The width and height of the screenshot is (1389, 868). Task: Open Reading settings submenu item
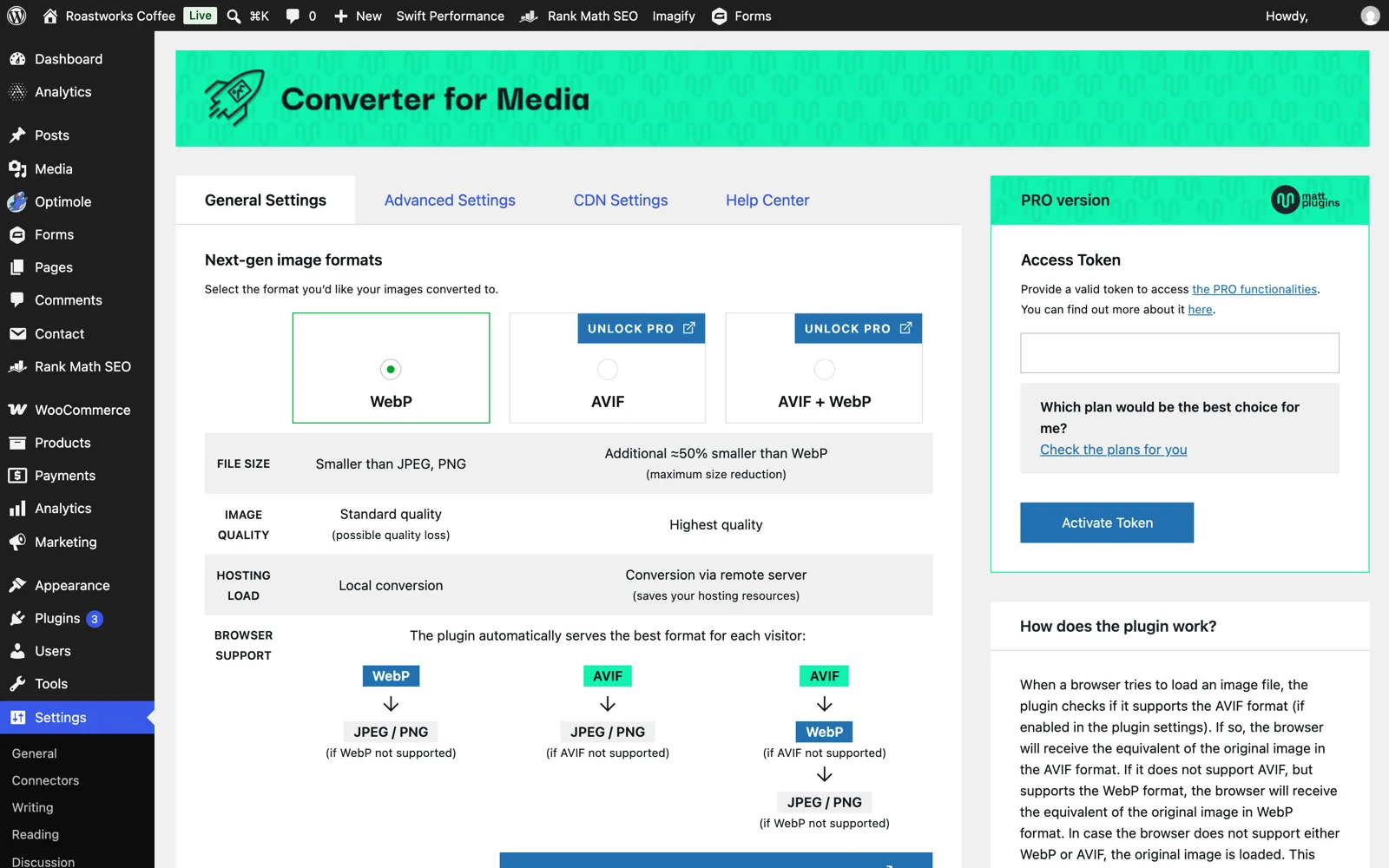[x=36, y=834]
